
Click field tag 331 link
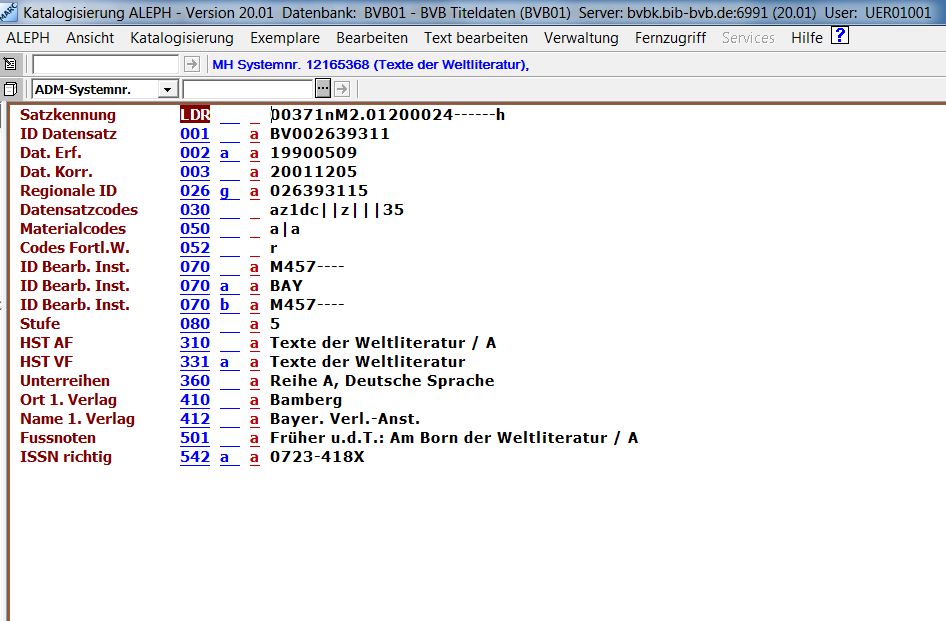tap(195, 362)
